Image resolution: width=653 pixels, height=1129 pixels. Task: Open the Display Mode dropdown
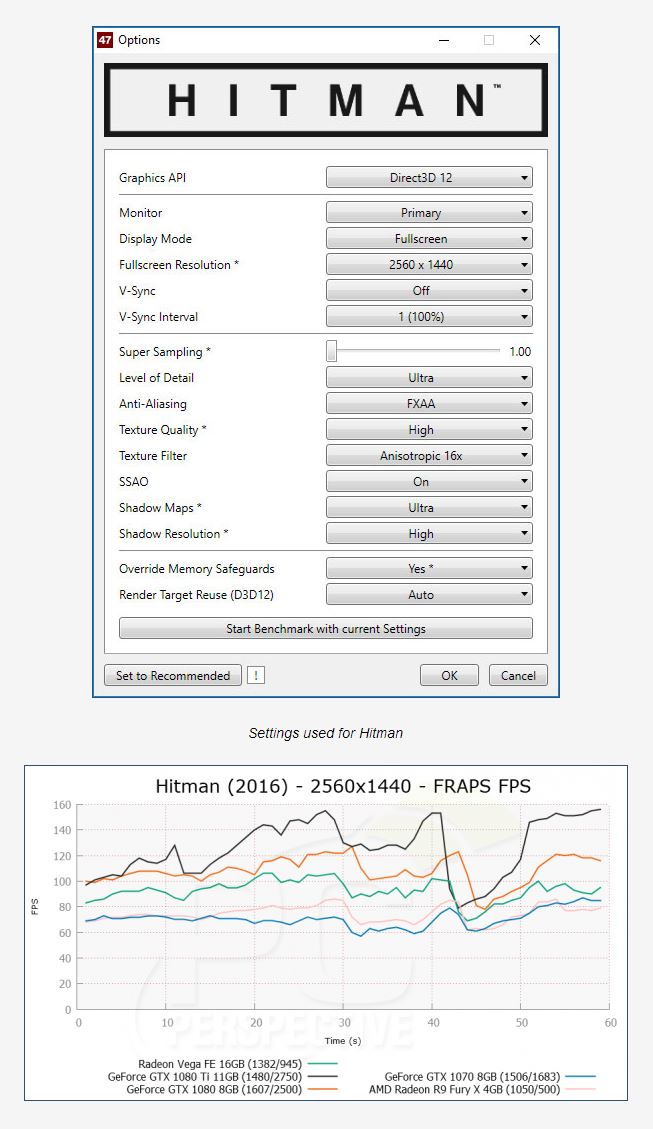[429, 238]
